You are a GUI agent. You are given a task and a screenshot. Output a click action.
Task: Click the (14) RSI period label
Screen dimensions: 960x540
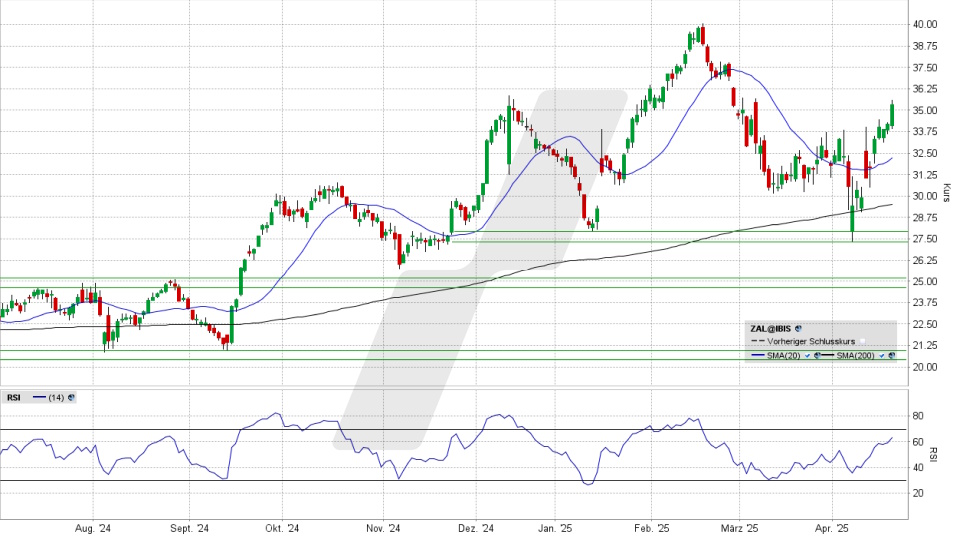pos(56,397)
